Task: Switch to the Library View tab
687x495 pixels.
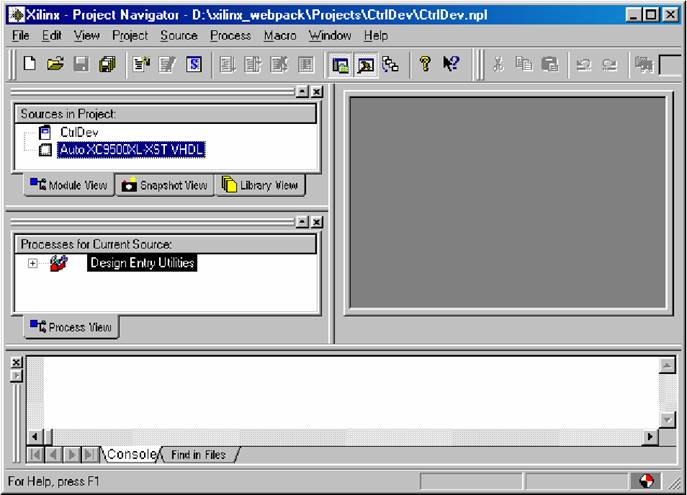Action: [x=261, y=186]
